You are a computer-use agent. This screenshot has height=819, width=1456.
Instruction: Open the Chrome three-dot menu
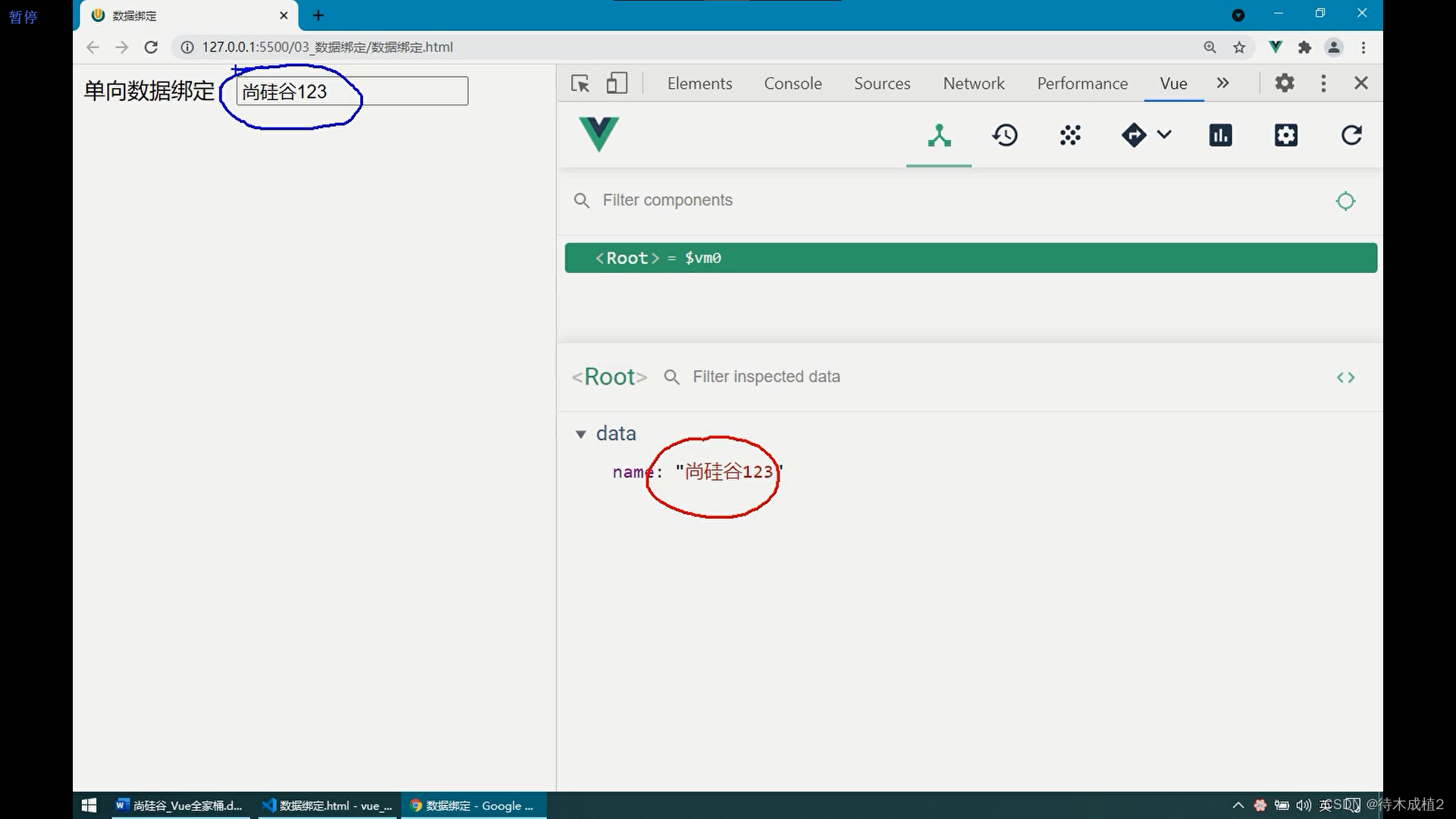(1363, 47)
